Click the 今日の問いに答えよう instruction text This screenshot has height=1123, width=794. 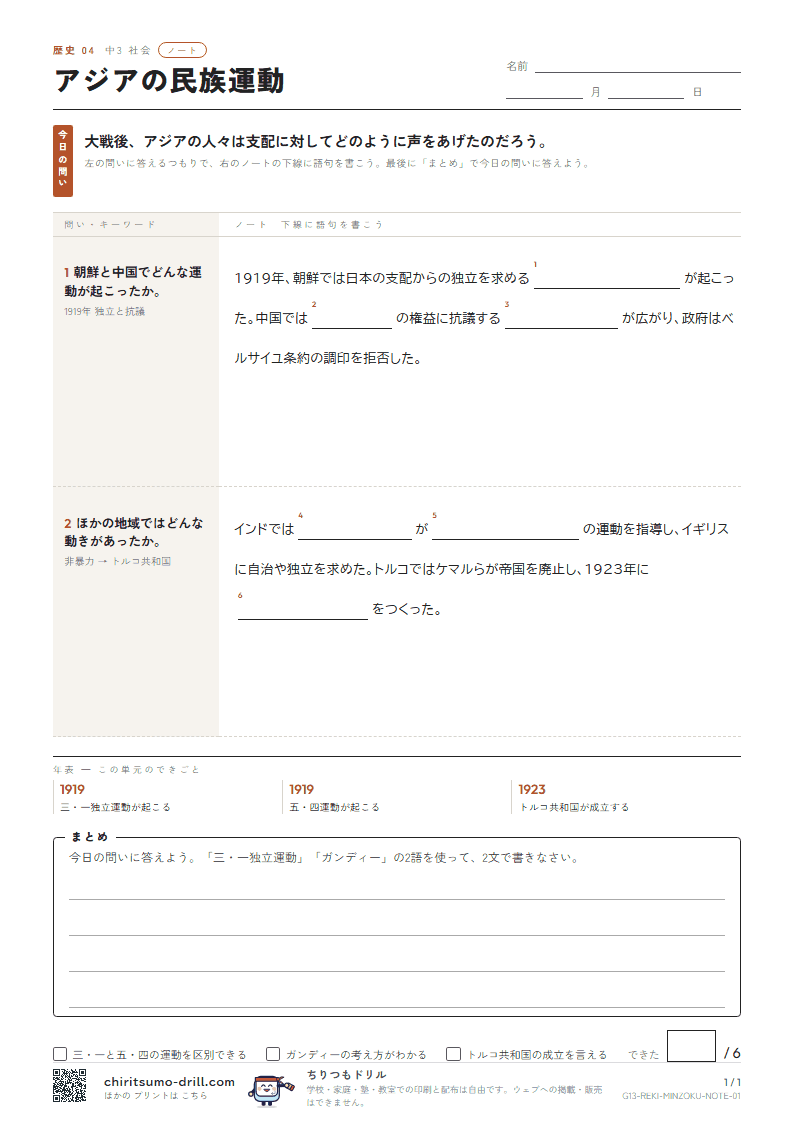pos(324,857)
